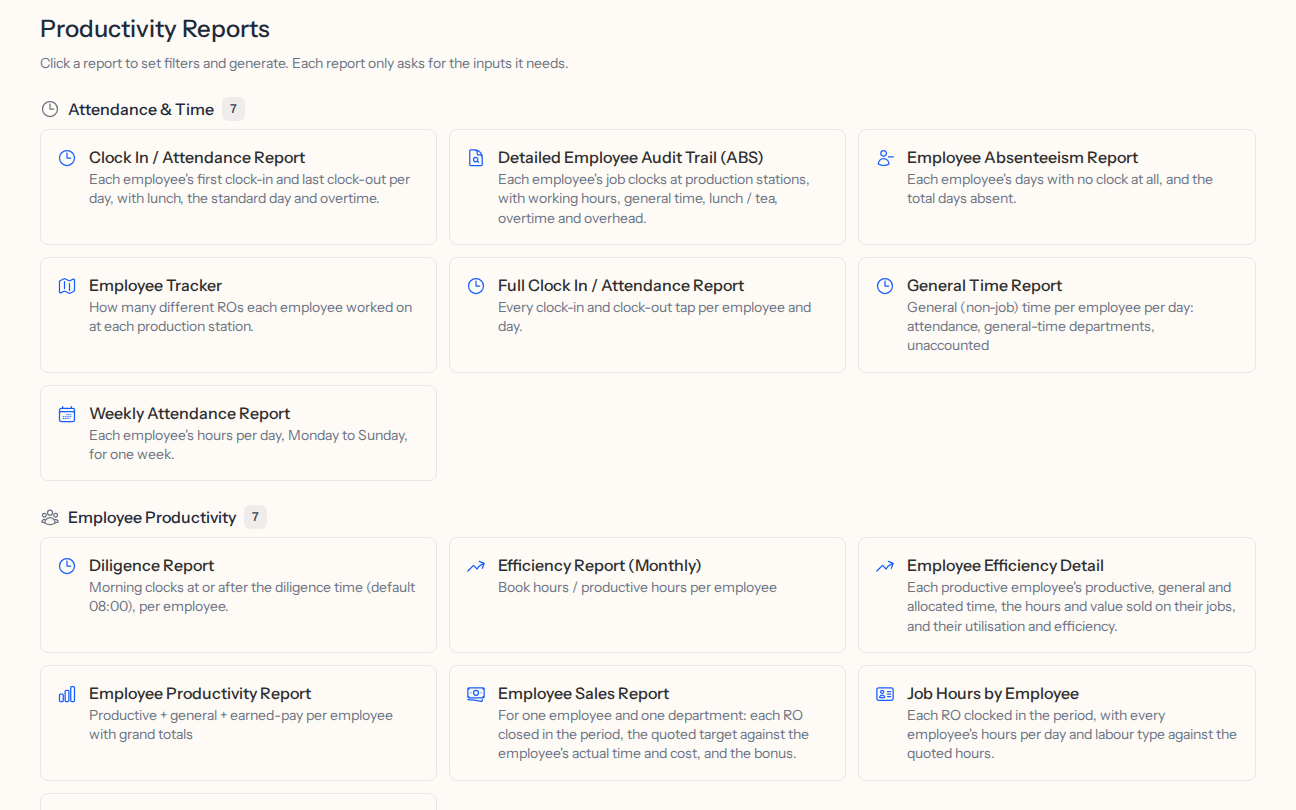Click the money icon on Employee Sales Report
This screenshot has height=810, width=1296.
point(476,694)
